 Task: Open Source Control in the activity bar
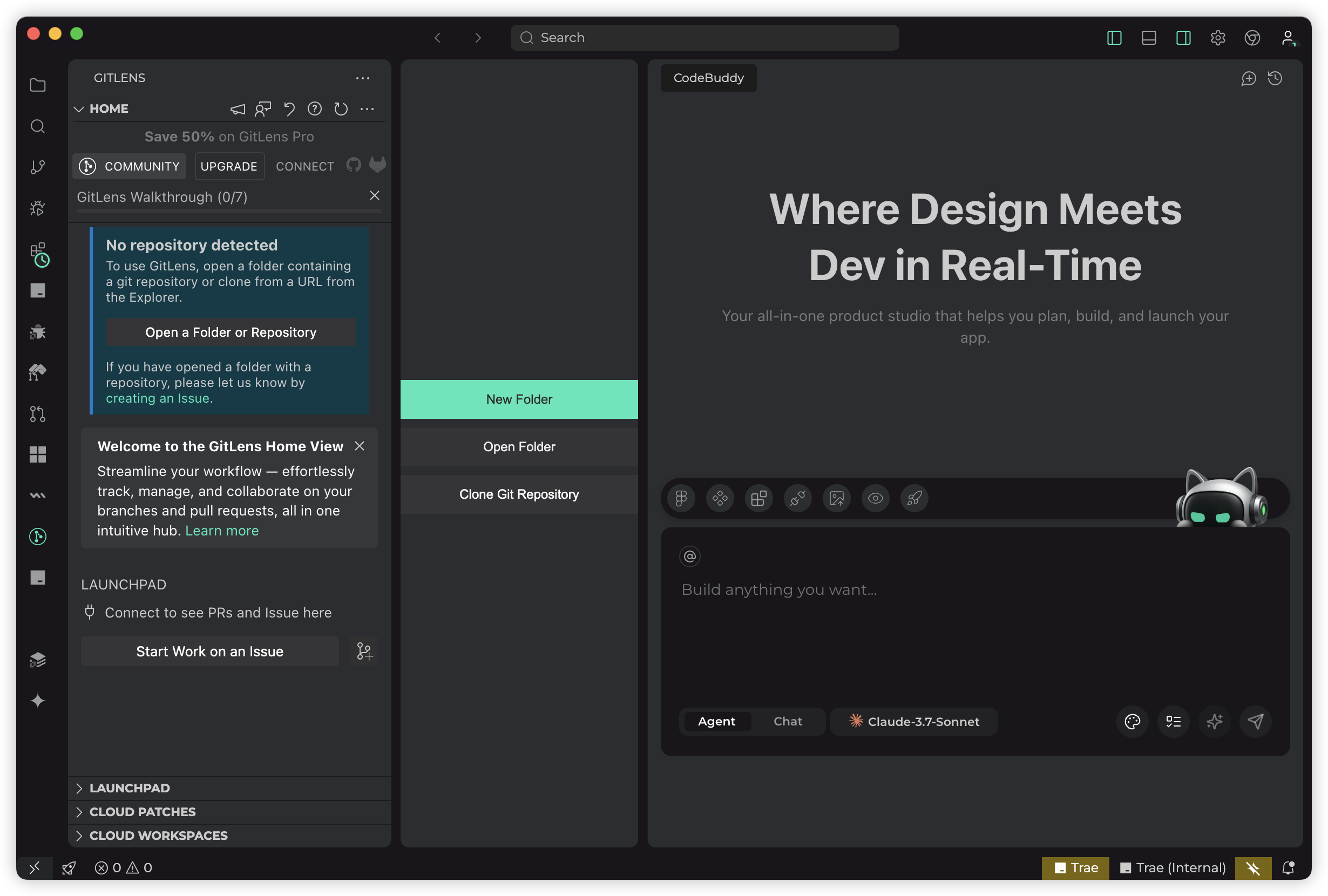click(38, 167)
